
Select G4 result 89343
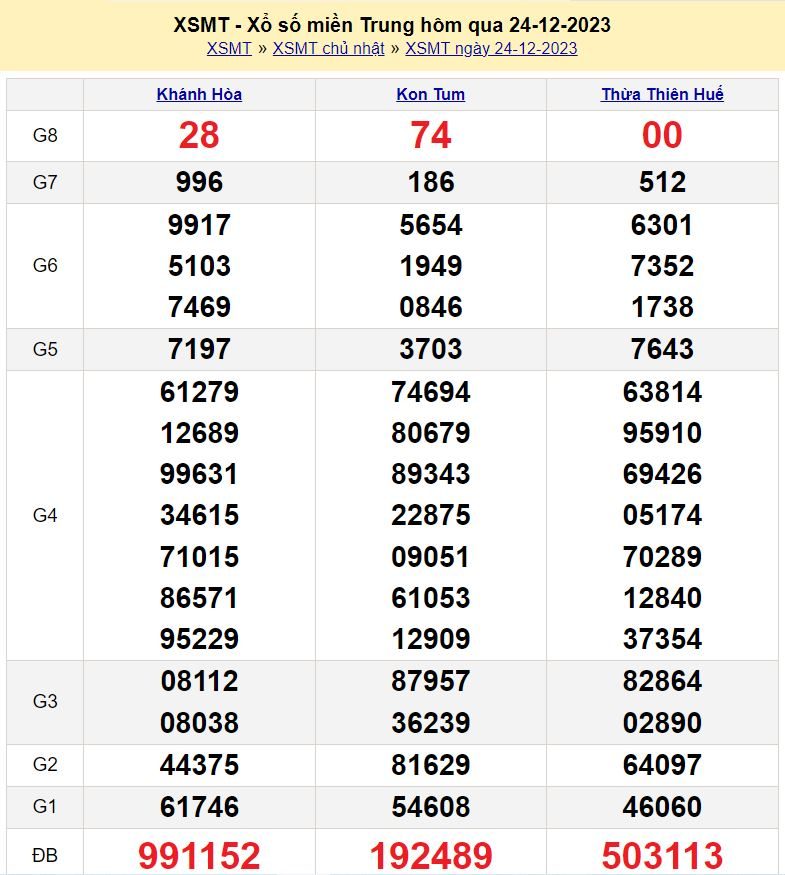(x=430, y=474)
